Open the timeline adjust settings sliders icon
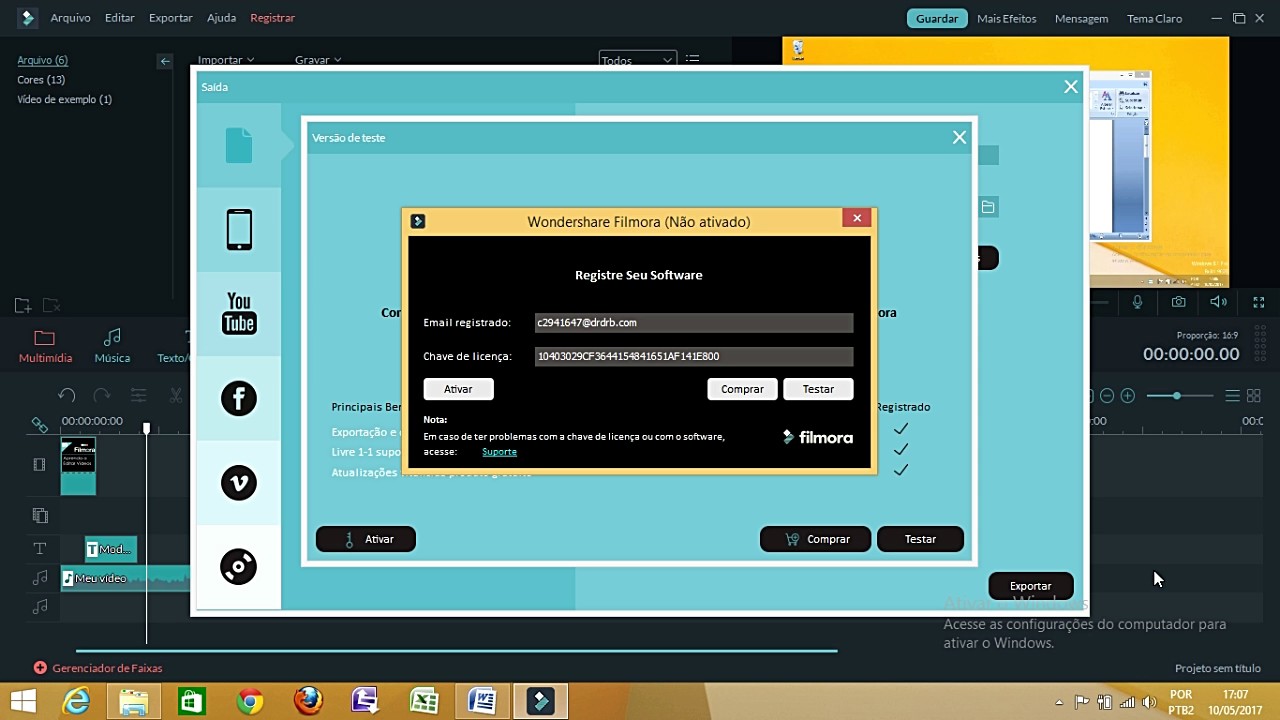The image size is (1280, 720). pos(138,395)
